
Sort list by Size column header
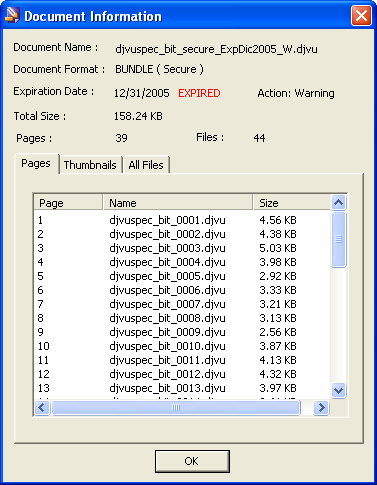(291, 203)
